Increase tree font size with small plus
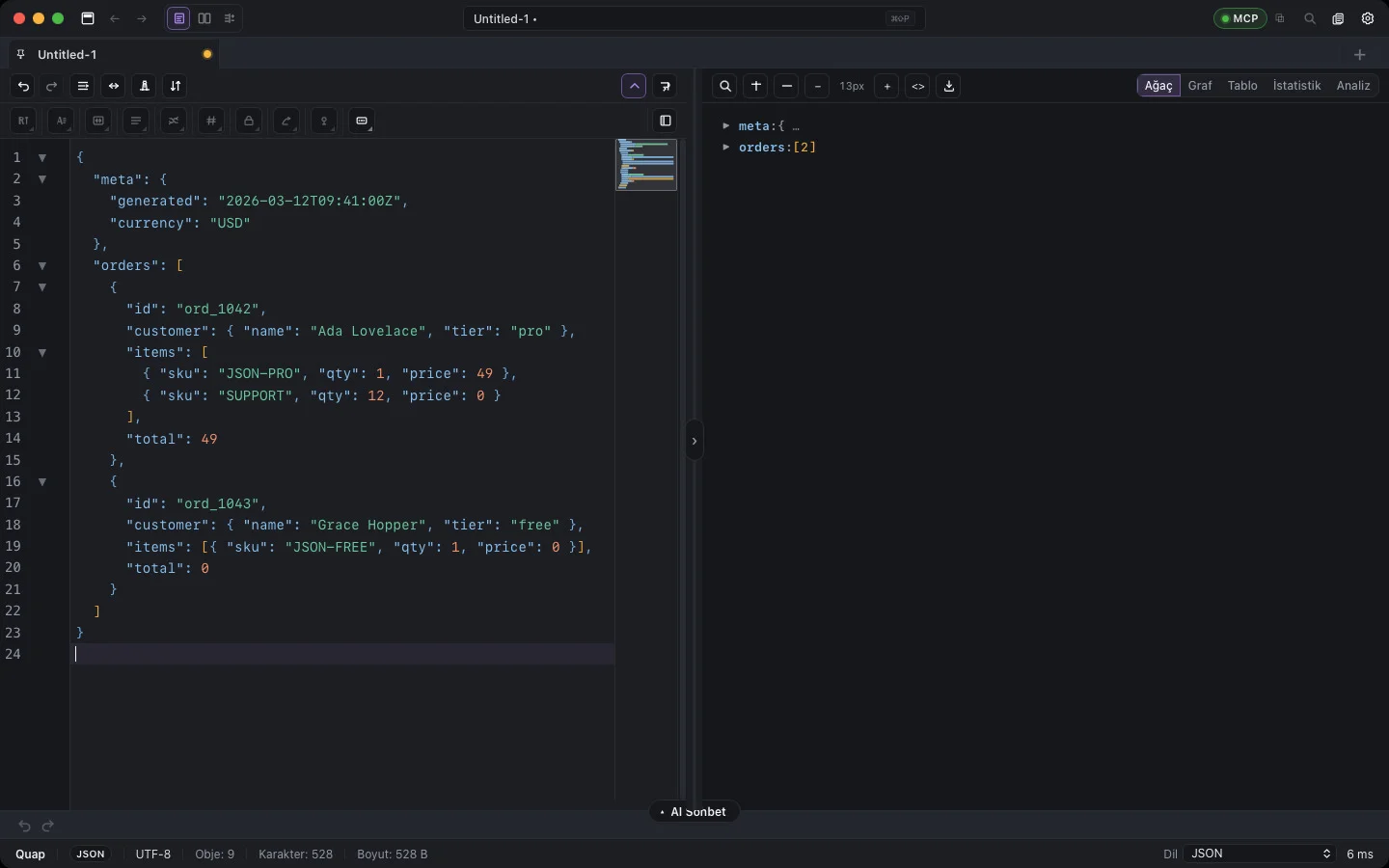The image size is (1389, 868). pyautogui.click(x=887, y=87)
